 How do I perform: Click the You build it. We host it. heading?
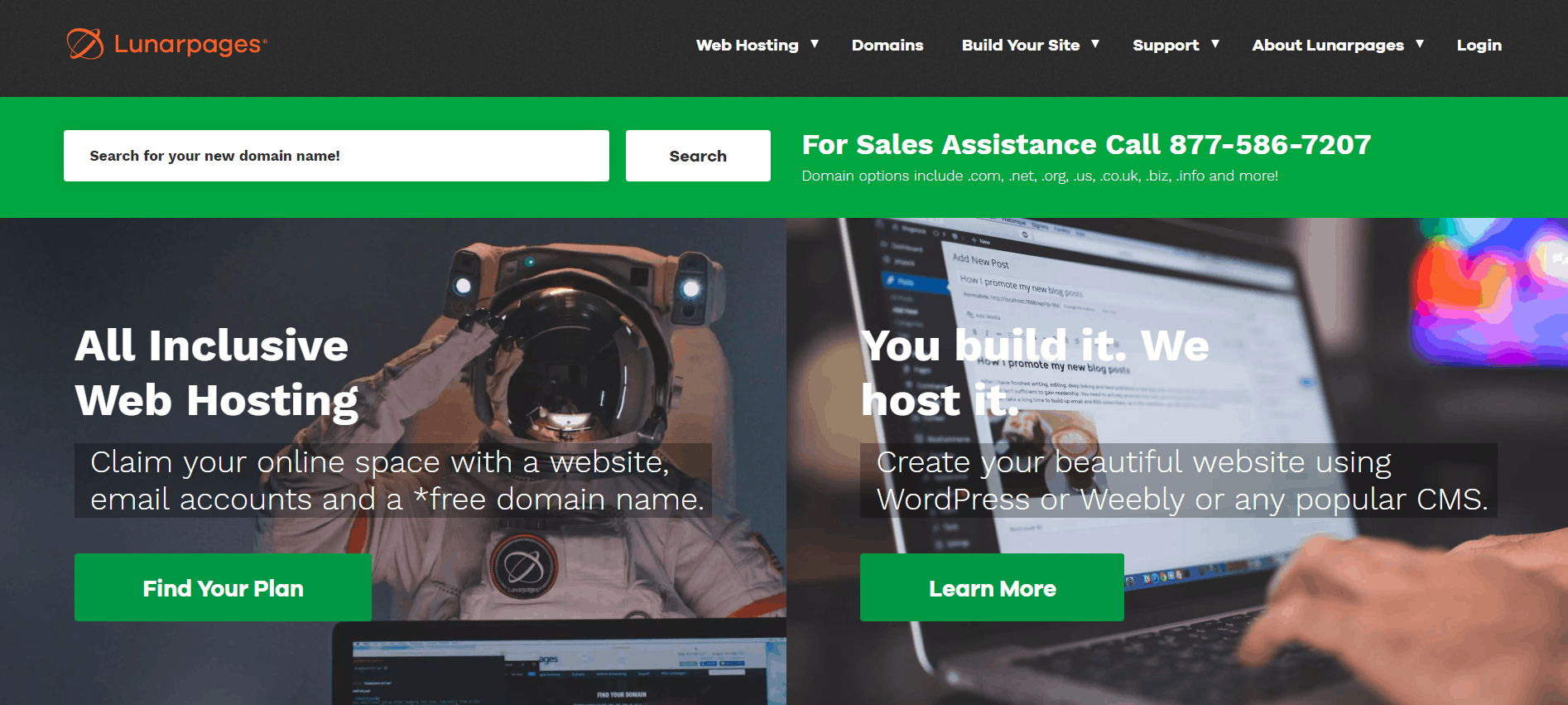(x=1035, y=373)
